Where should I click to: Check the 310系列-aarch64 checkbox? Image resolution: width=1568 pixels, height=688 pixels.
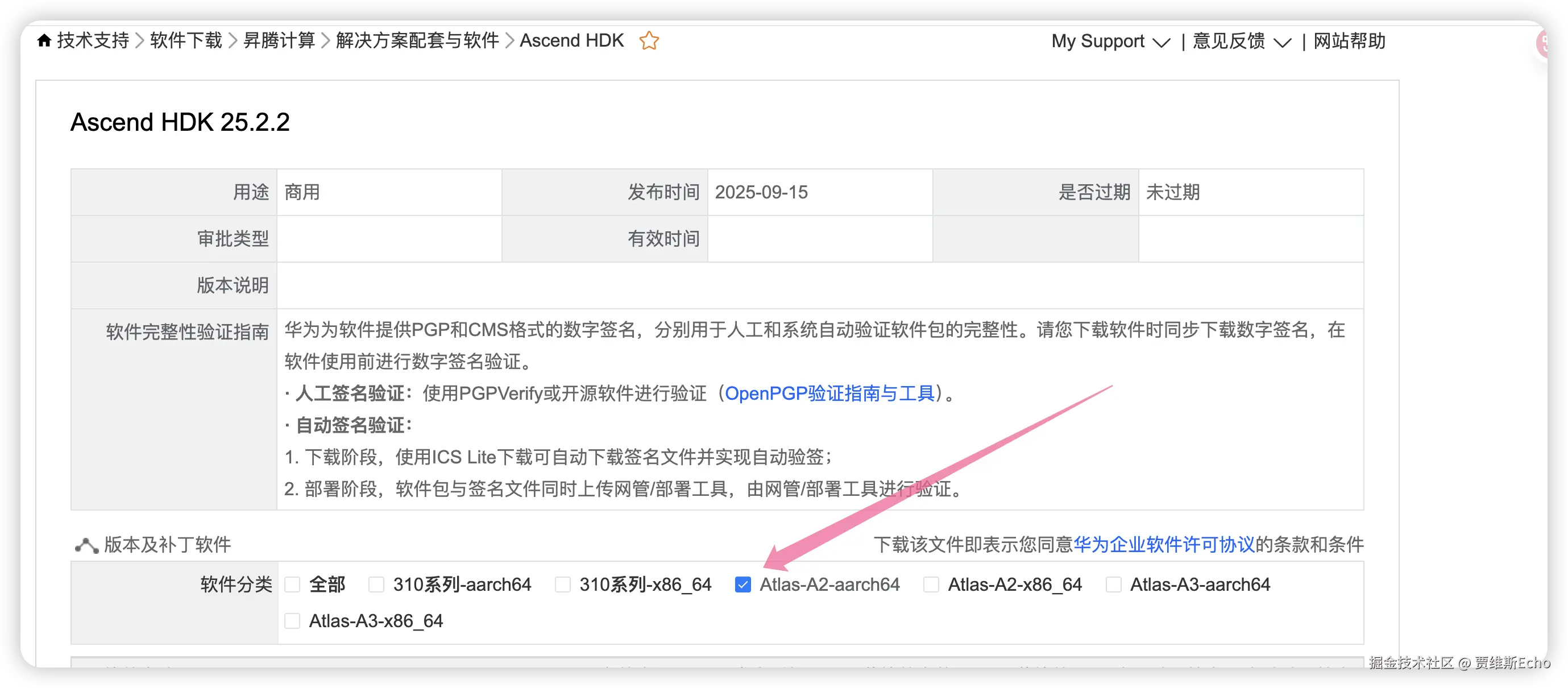tap(376, 585)
